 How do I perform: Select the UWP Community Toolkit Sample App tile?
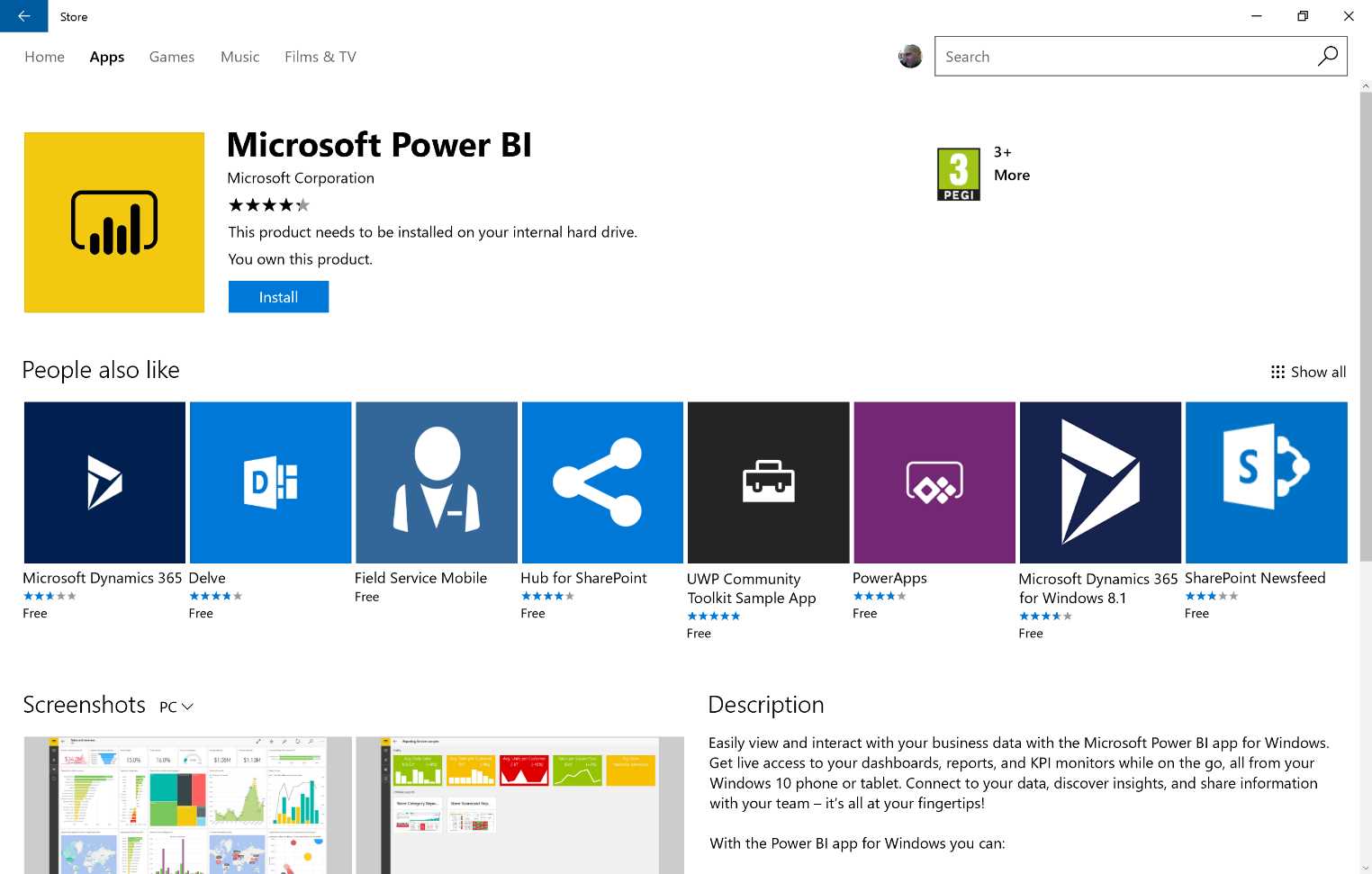coord(768,482)
